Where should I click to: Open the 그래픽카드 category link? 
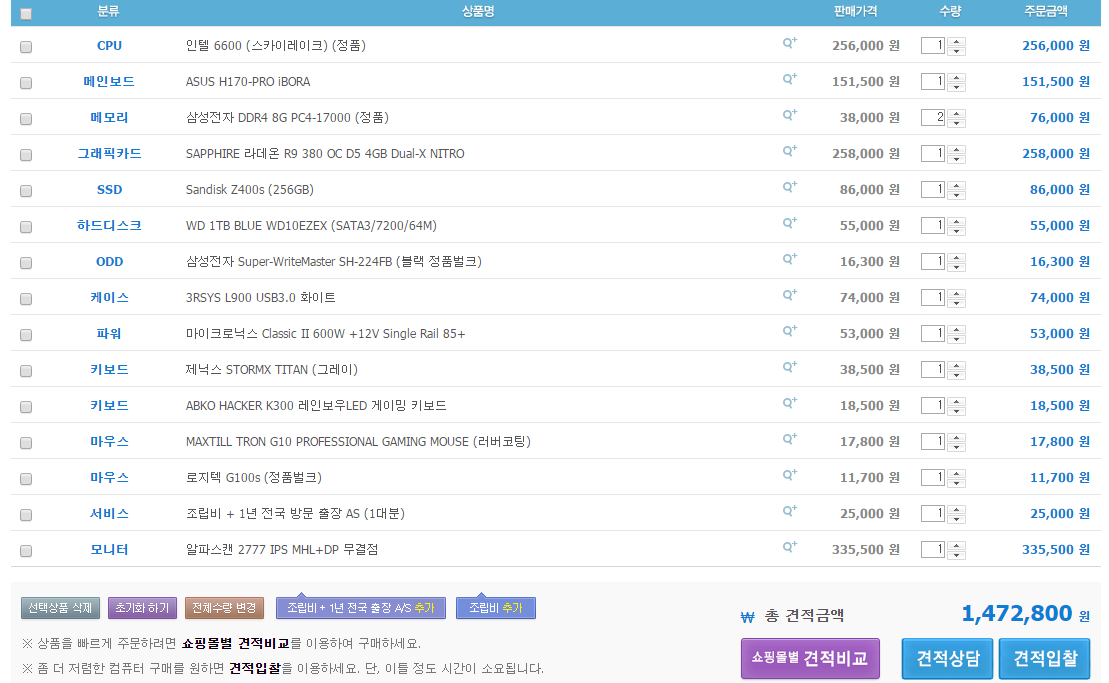coord(109,154)
